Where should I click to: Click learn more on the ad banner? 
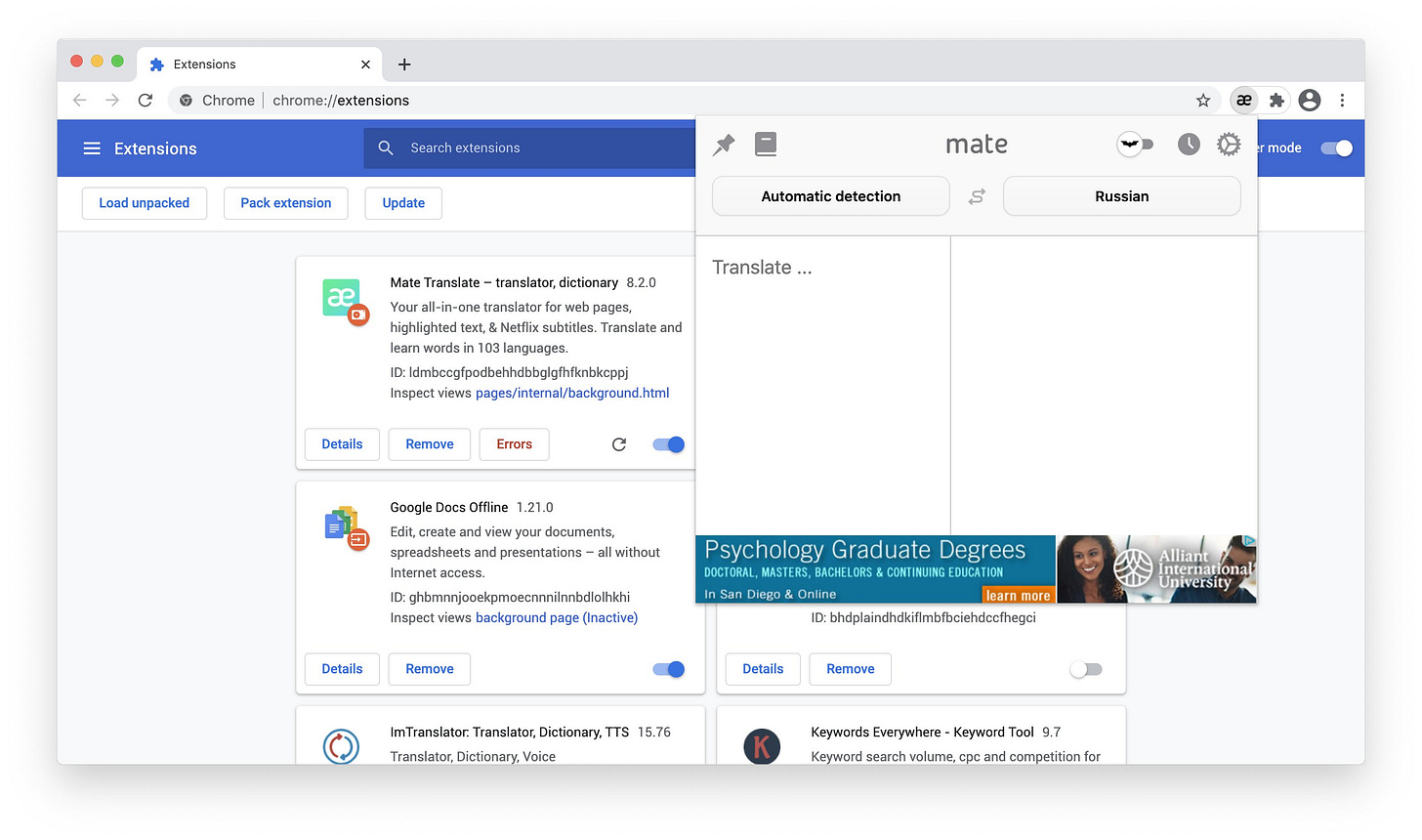point(1019,595)
